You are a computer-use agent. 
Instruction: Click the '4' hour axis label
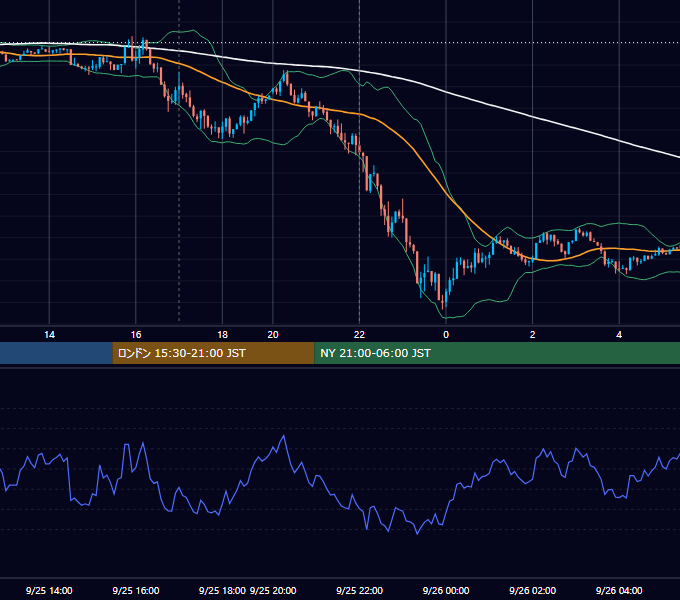(x=619, y=335)
